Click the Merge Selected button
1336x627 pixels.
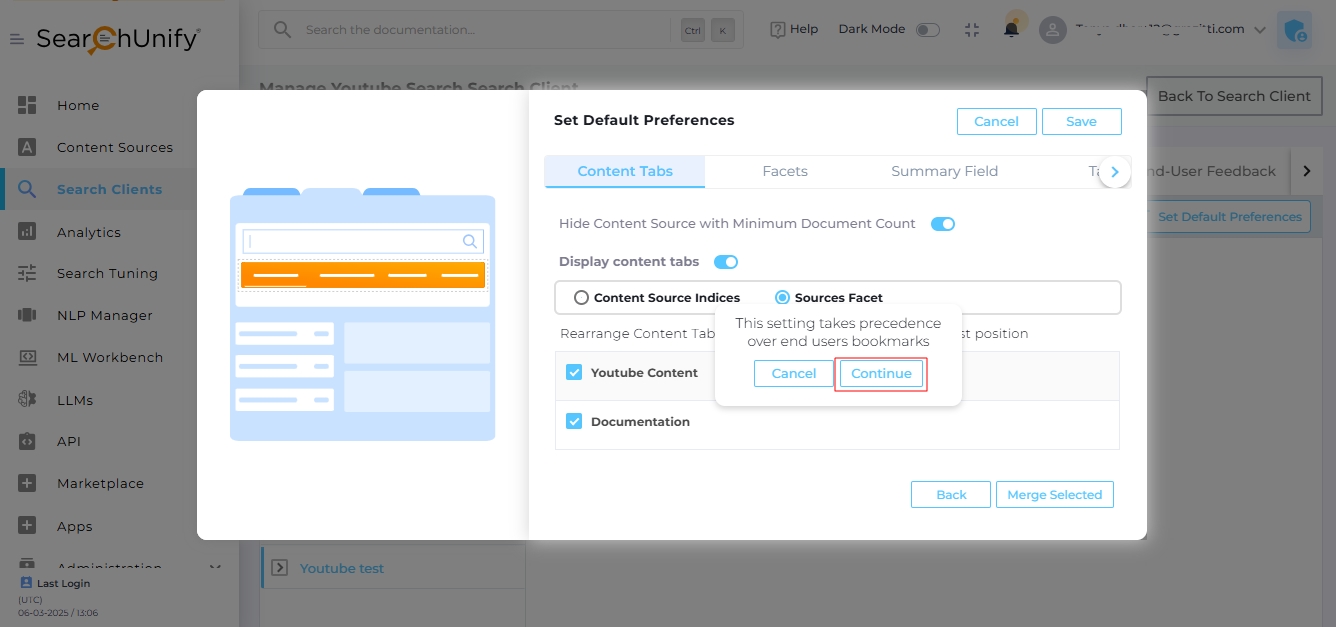(1054, 495)
